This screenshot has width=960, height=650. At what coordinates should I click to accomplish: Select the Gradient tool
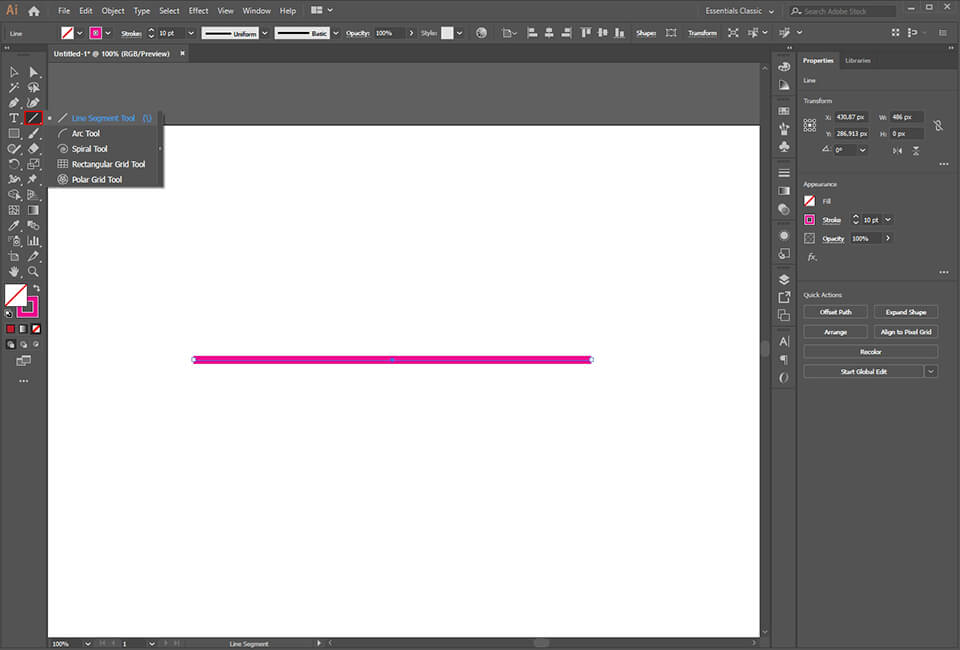tap(33, 210)
